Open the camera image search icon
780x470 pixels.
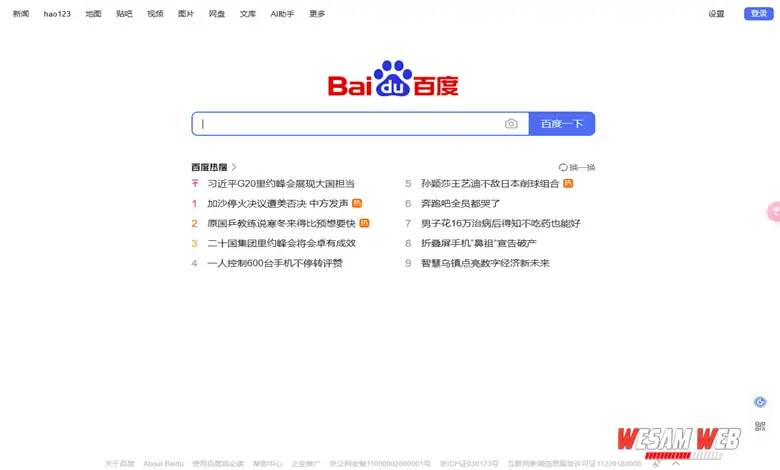point(511,124)
